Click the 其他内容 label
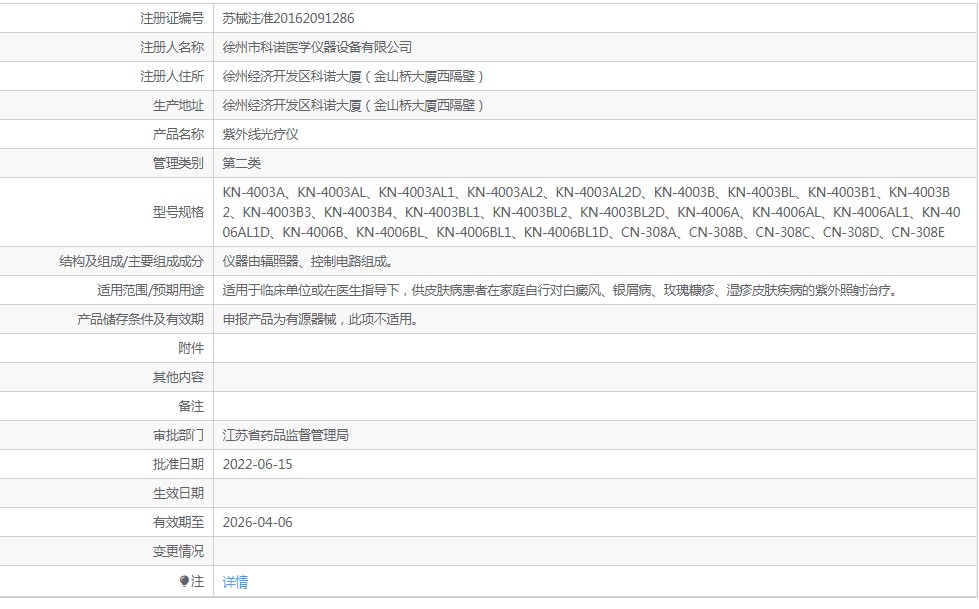Image resolution: width=979 pixels, height=609 pixels. [178, 377]
